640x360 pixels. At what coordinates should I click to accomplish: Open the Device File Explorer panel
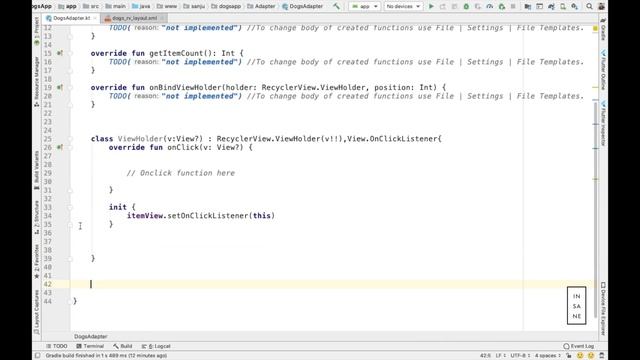[x=603, y=308]
